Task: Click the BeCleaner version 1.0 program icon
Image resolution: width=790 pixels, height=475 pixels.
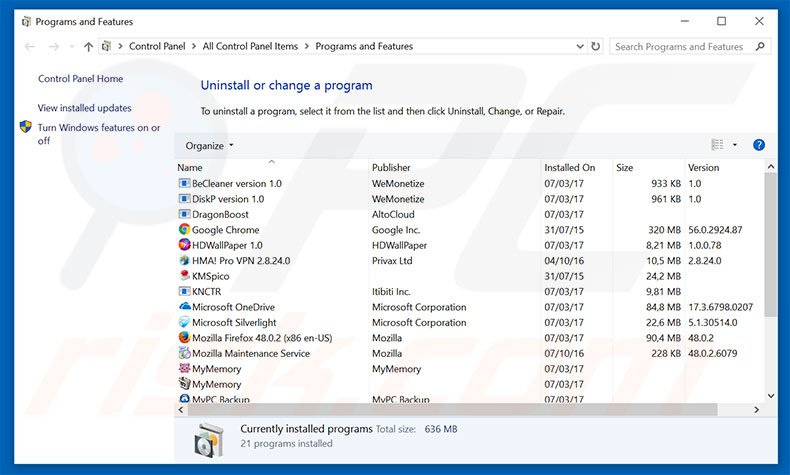Action: pos(184,183)
